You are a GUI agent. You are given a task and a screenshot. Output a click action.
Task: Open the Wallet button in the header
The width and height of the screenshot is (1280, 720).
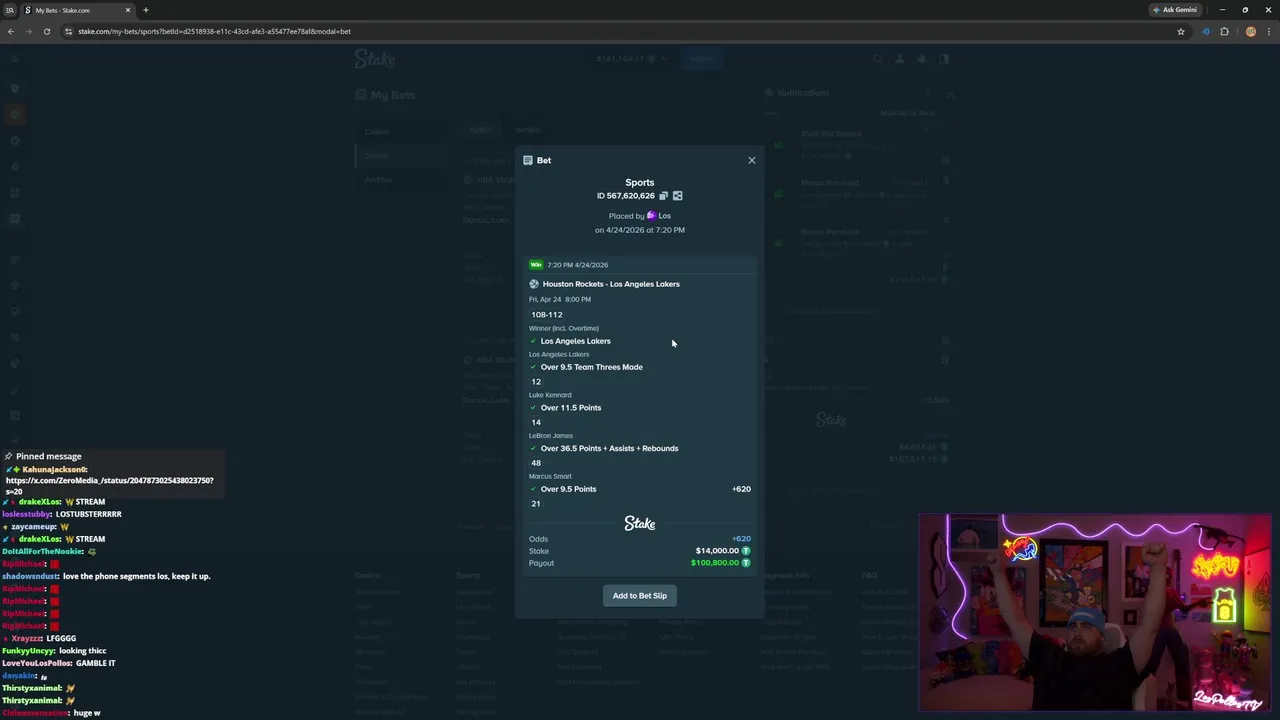tap(701, 59)
